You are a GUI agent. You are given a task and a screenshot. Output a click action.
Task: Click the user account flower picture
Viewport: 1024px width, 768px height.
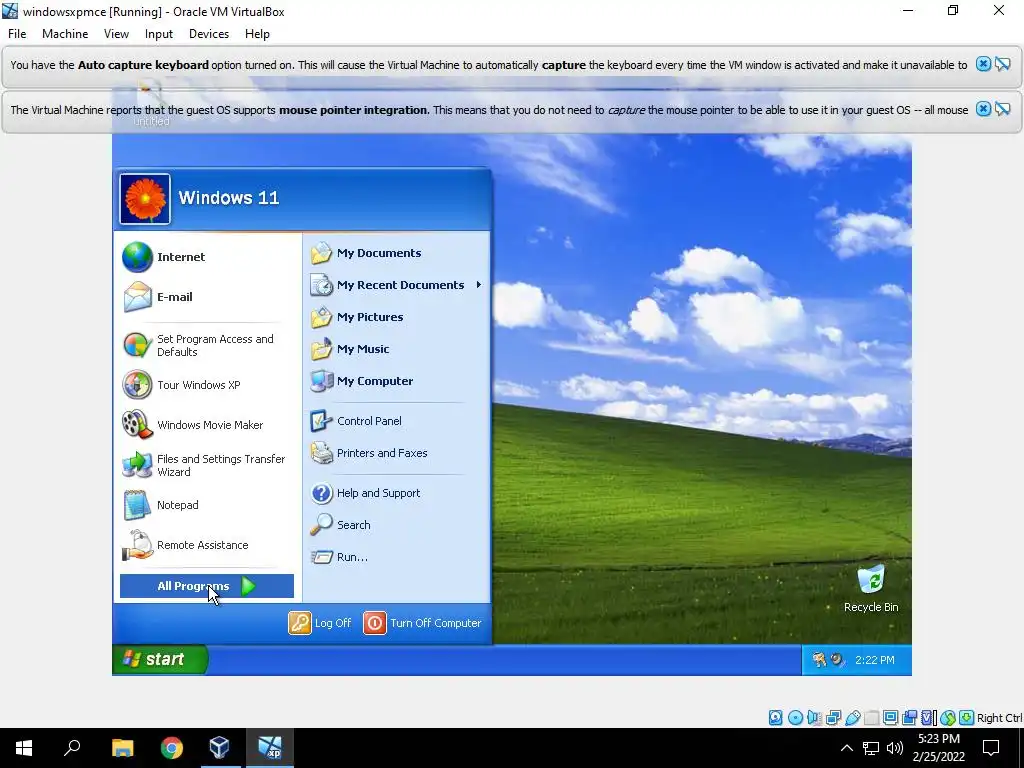click(145, 199)
